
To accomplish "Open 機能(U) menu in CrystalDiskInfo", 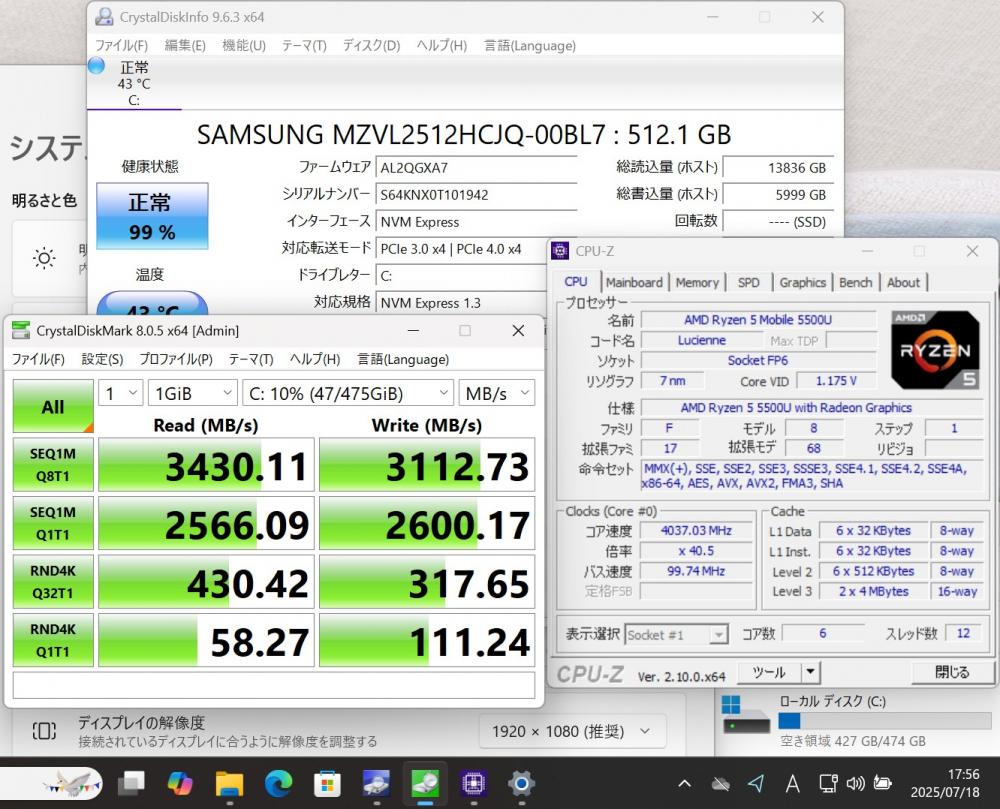I will [x=244, y=45].
